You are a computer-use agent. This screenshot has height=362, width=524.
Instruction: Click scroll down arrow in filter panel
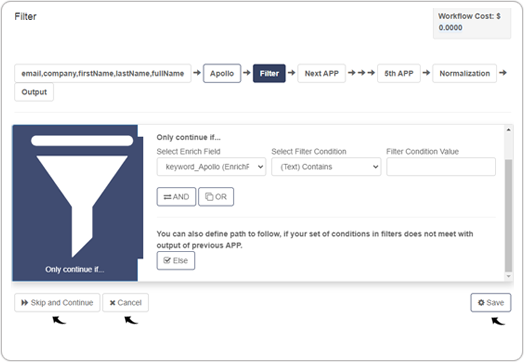click(509, 276)
